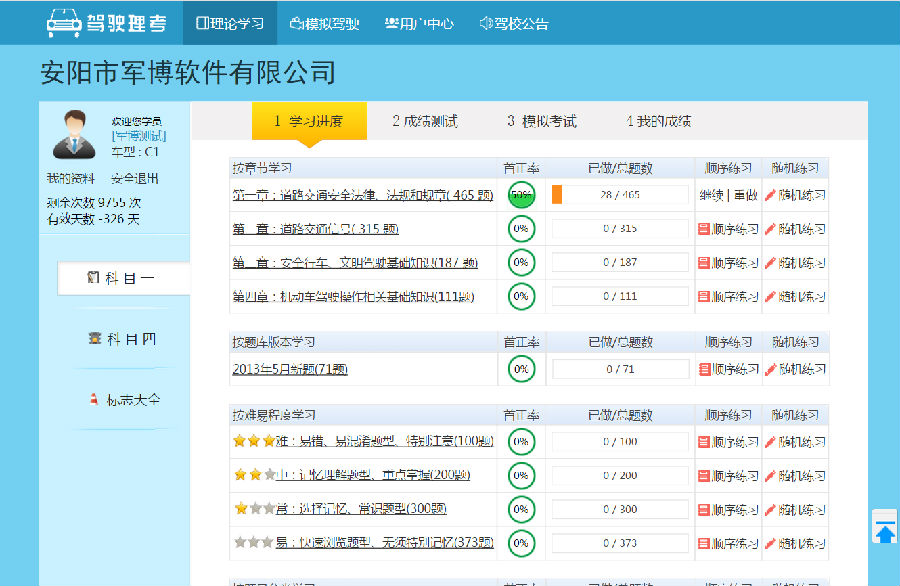The image size is (900, 586).
Task: Open the 驾校公告 navigation tab
Action: pyautogui.click(x=514, y=24)
